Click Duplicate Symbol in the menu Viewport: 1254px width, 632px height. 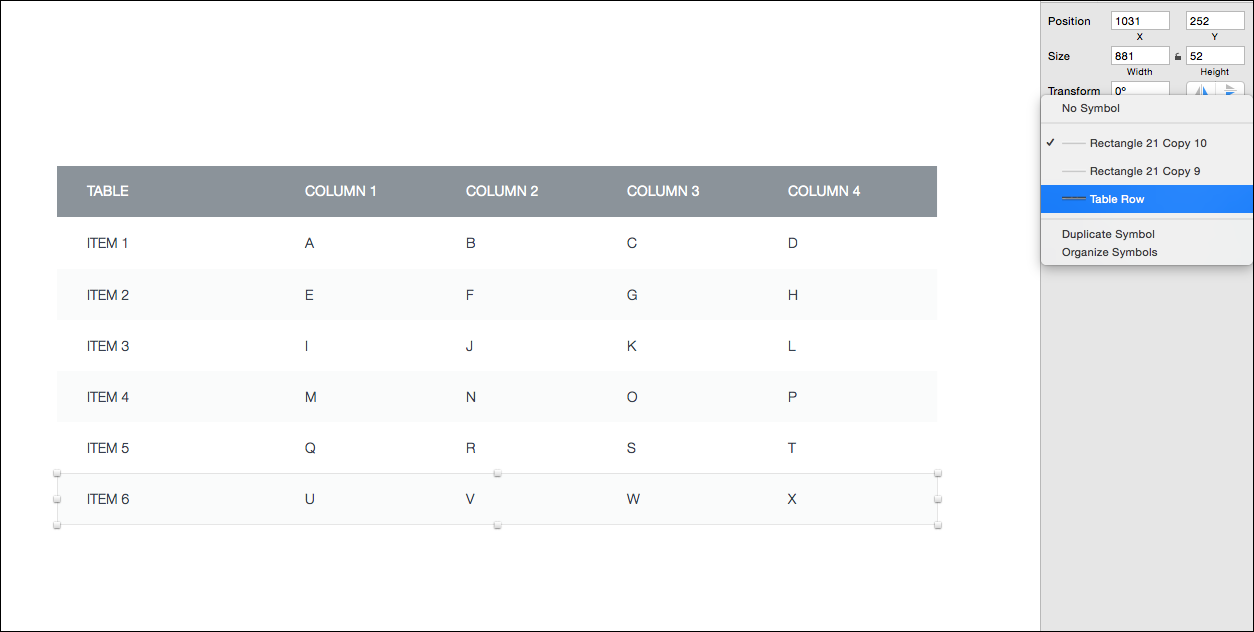pos(1108,234)
